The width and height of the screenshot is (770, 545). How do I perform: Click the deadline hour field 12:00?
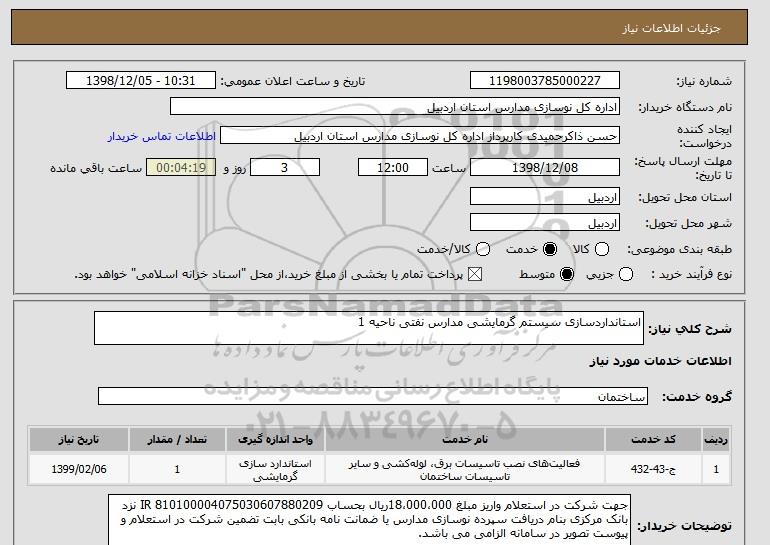tap(393, 167)
